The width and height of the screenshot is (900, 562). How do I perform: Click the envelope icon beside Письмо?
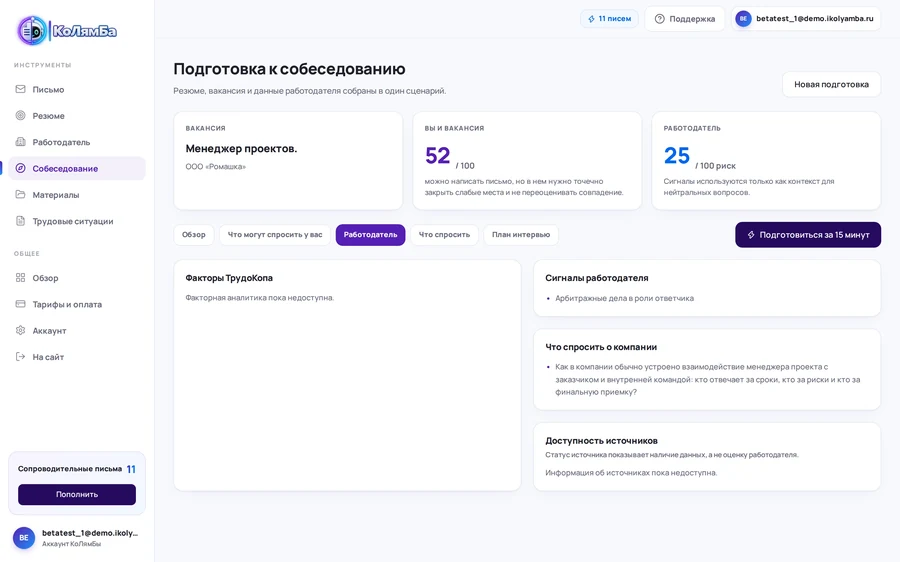pyautogui.click(x=21, y=89)
